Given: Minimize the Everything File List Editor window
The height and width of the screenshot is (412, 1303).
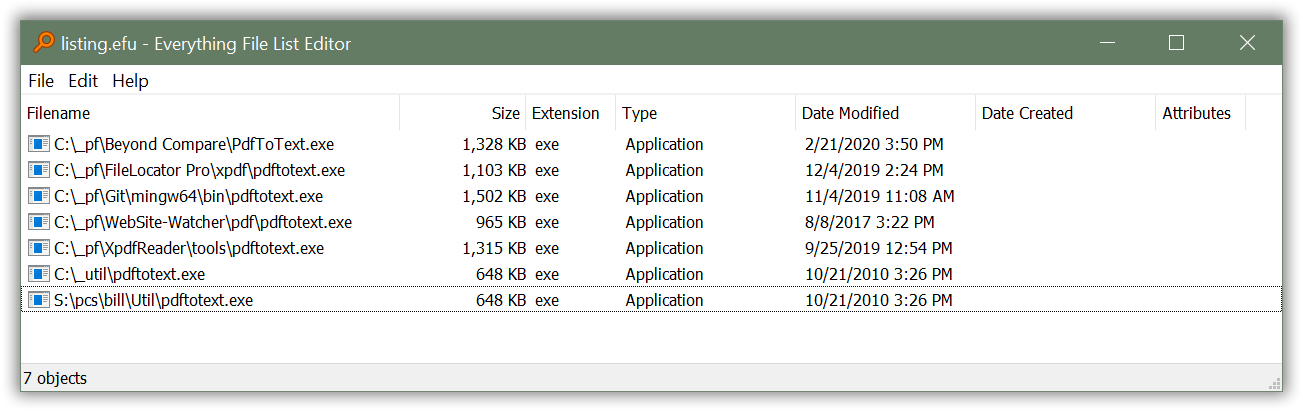Looking at the screenshot, I should click(1106, 43).
